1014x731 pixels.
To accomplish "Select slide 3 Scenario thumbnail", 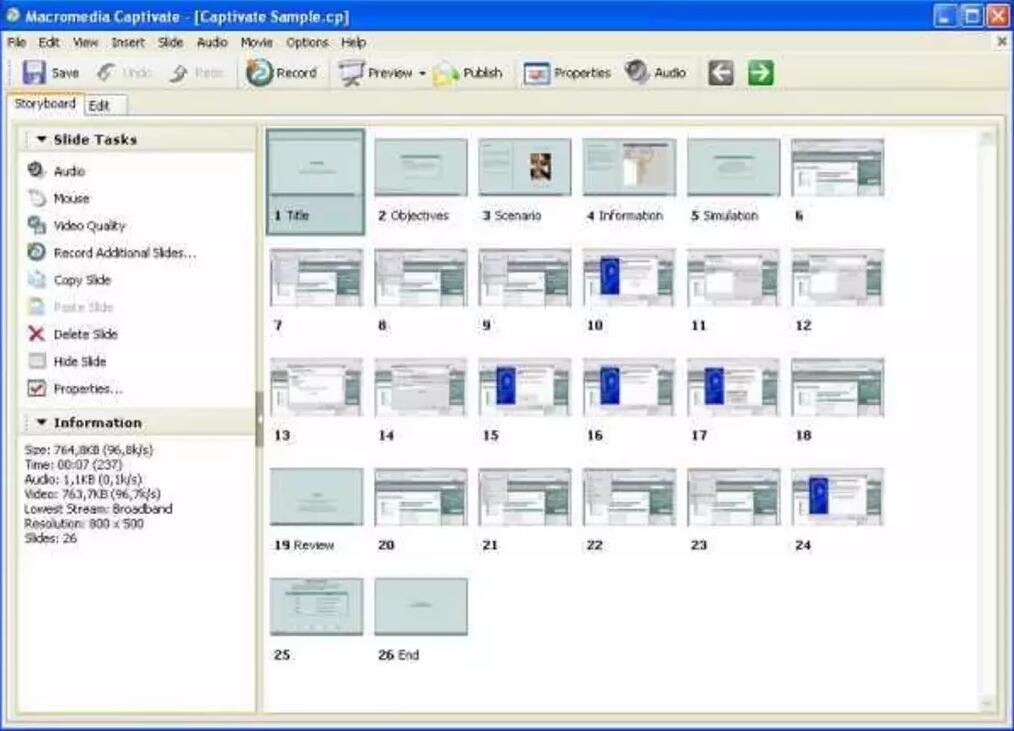I will pos(524,166).
